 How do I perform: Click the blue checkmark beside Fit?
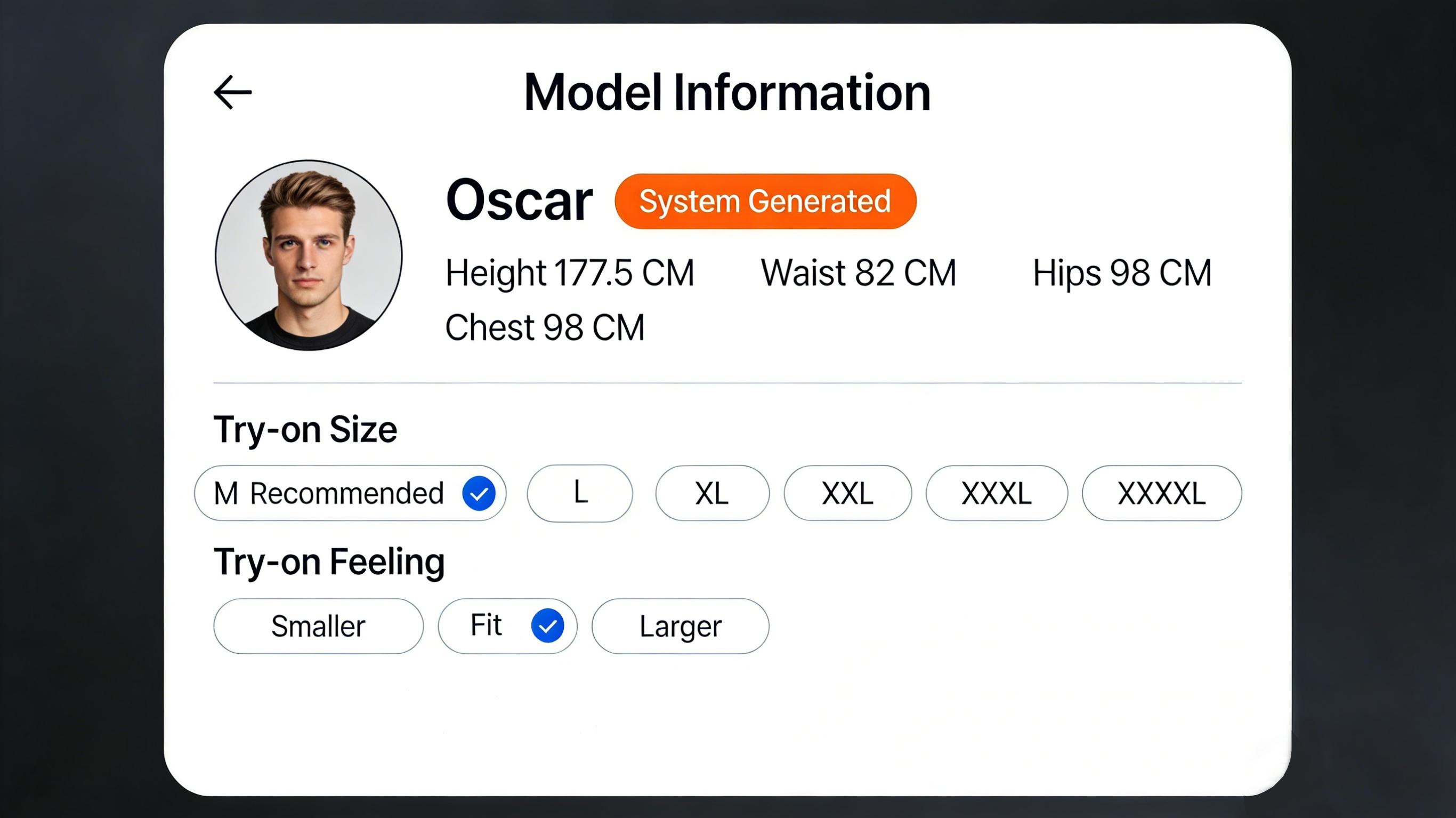547,626
